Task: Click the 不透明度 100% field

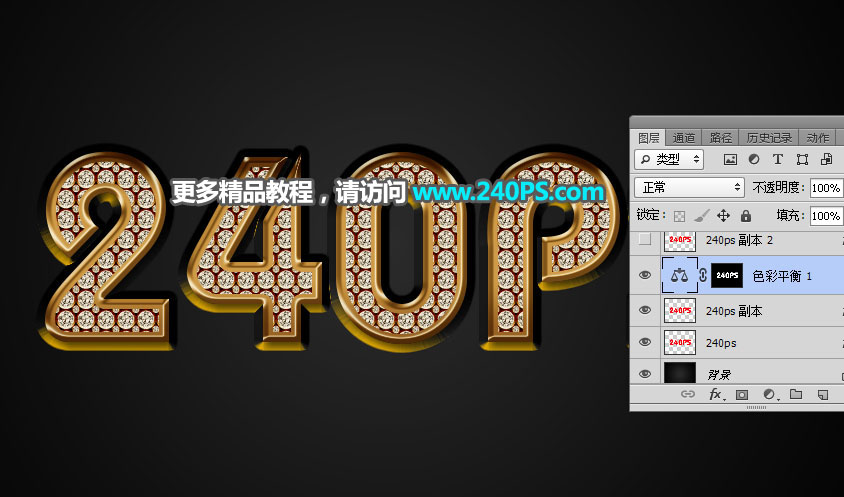Action: coord(826,188)
